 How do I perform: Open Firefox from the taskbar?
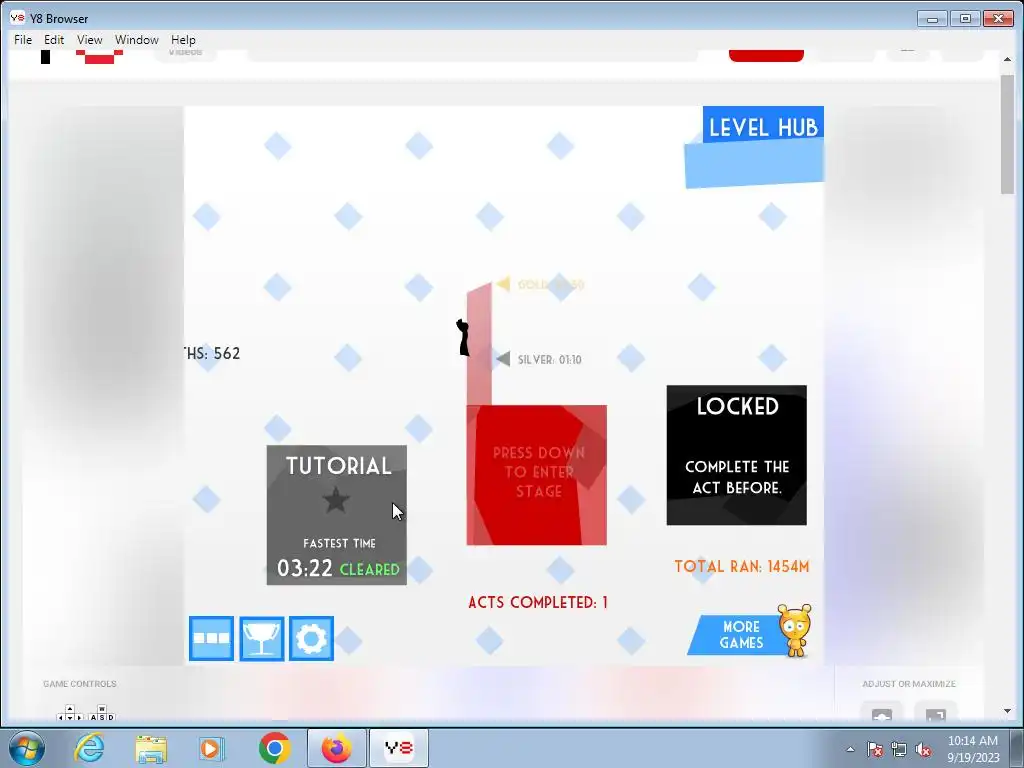tap(336, 748)
